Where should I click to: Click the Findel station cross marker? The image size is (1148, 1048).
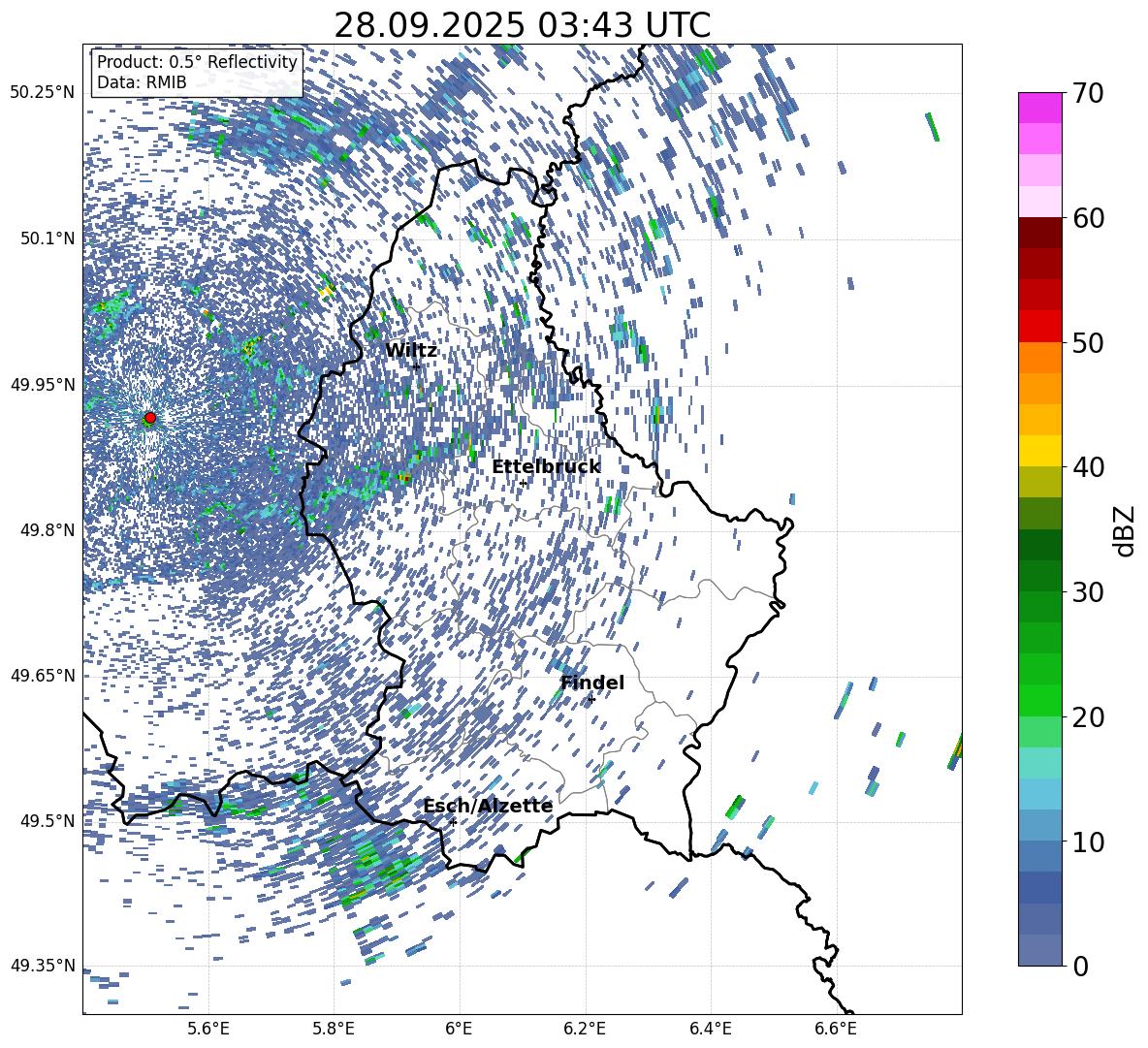591,699
